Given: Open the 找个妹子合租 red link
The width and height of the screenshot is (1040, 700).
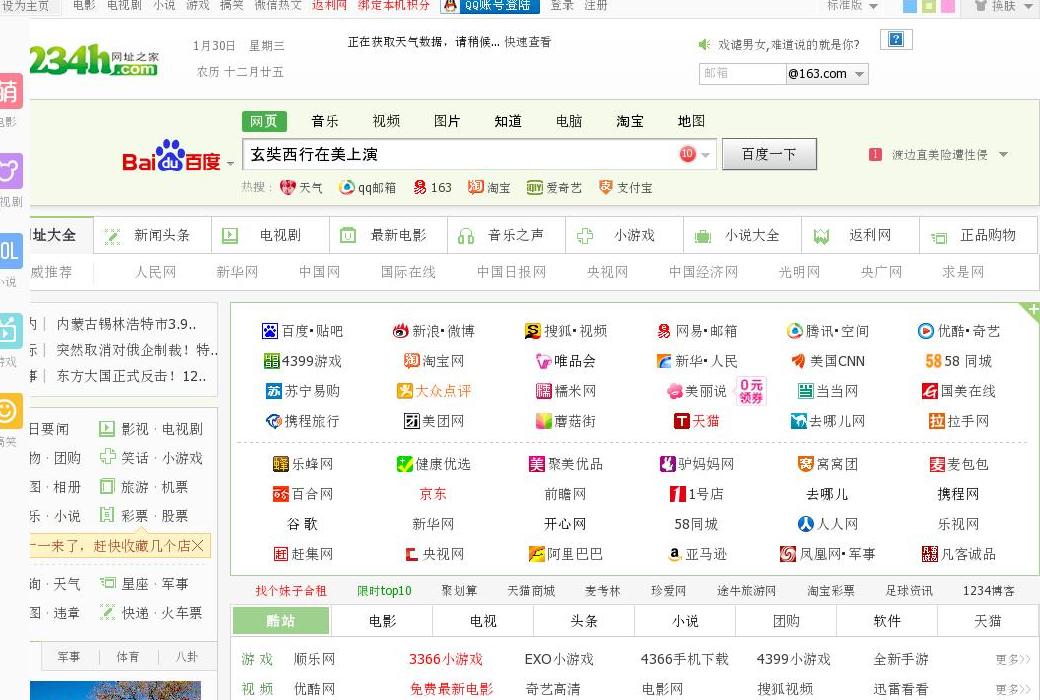Looking at the screenshot, I should [291, 591].
